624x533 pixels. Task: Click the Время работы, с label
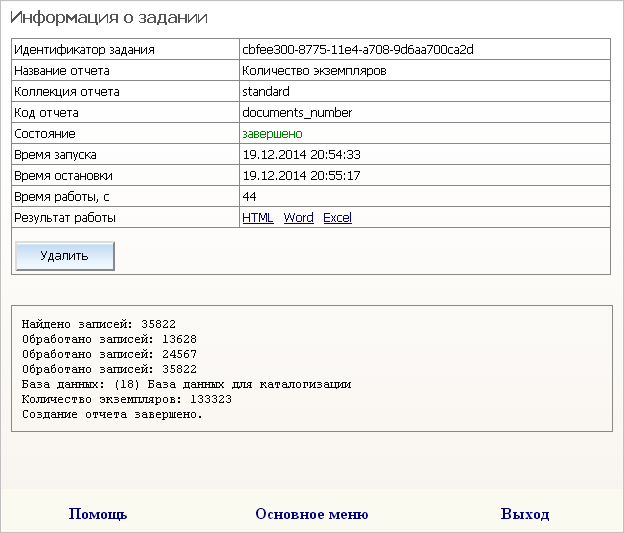pos(62,197)
